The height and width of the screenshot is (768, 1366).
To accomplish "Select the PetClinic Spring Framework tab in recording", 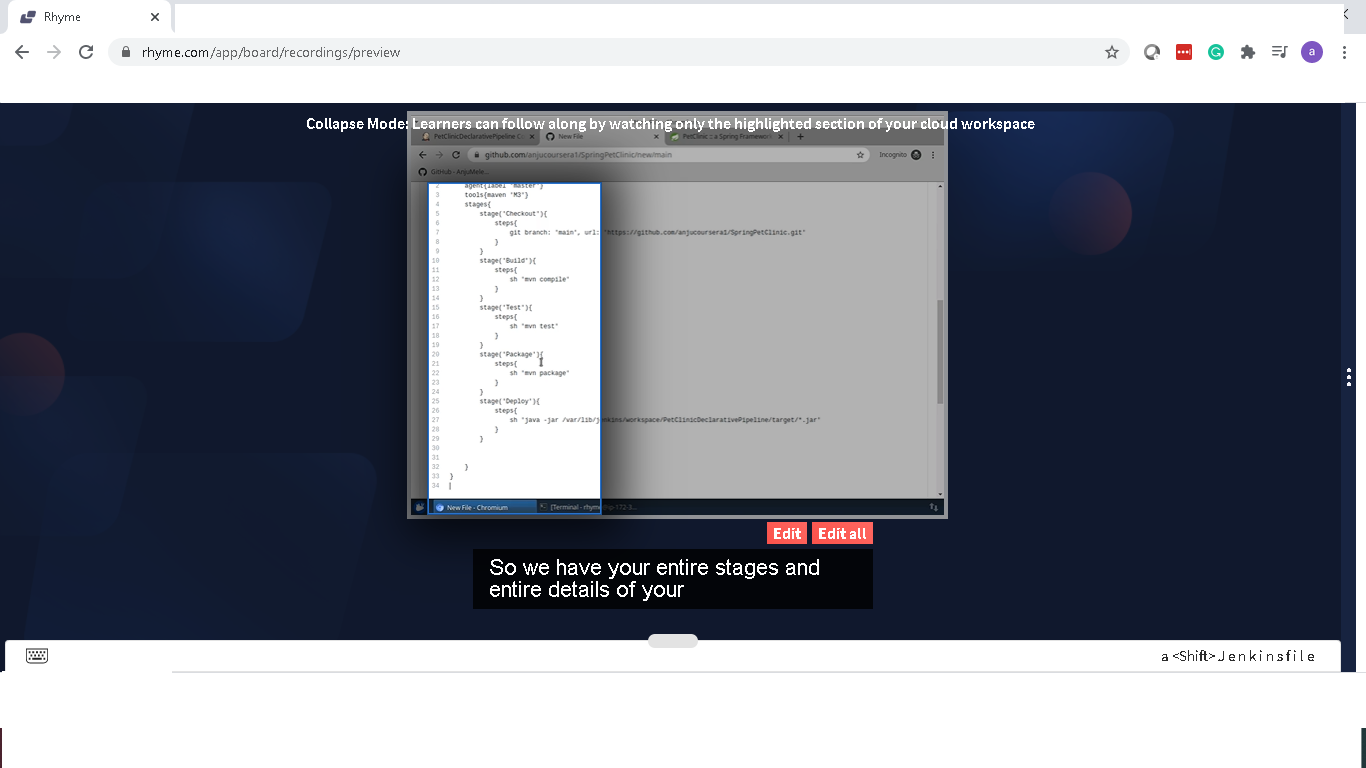I will (725, 136).
